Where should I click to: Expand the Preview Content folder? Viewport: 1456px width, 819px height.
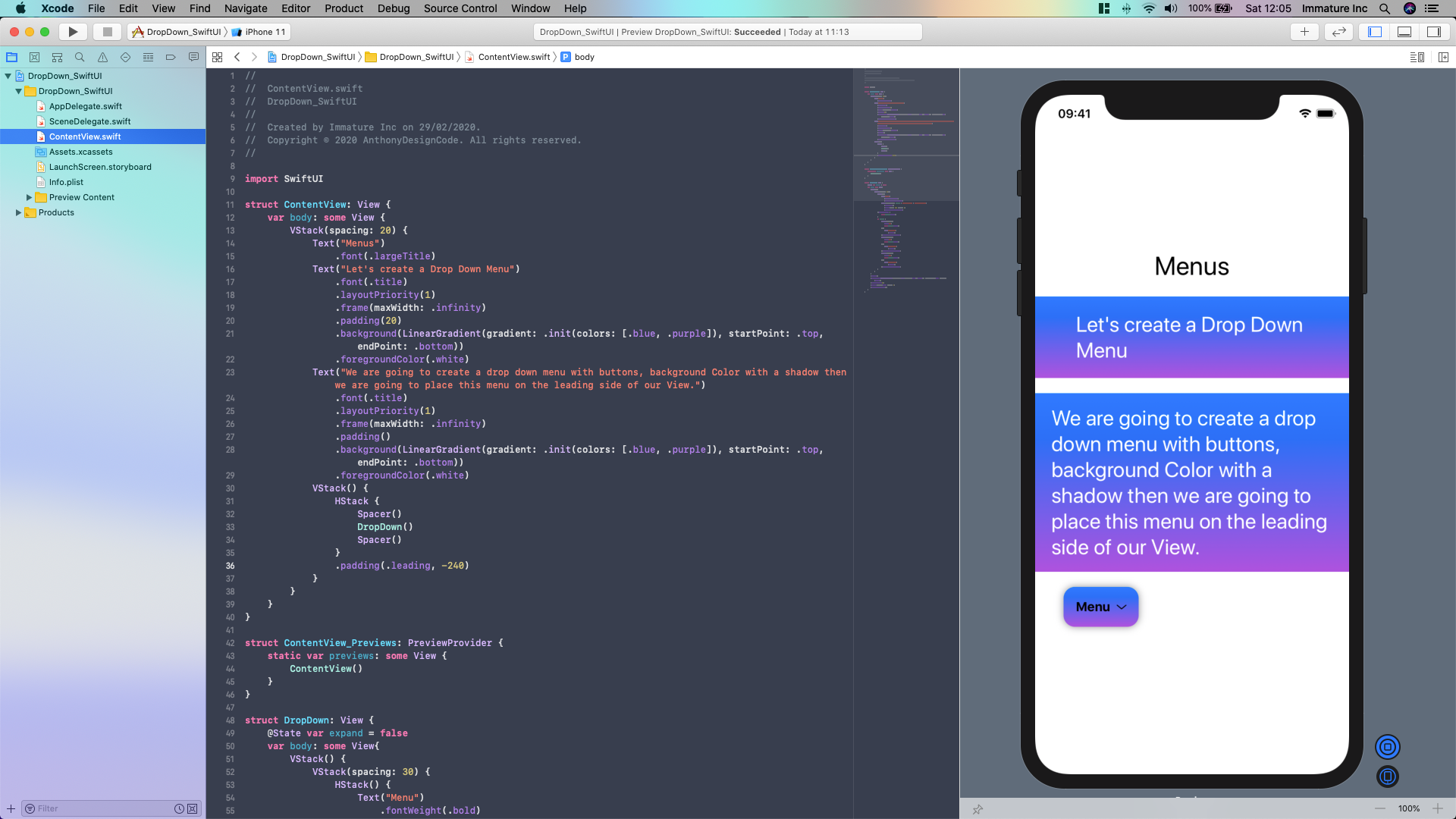coord(30,197)
